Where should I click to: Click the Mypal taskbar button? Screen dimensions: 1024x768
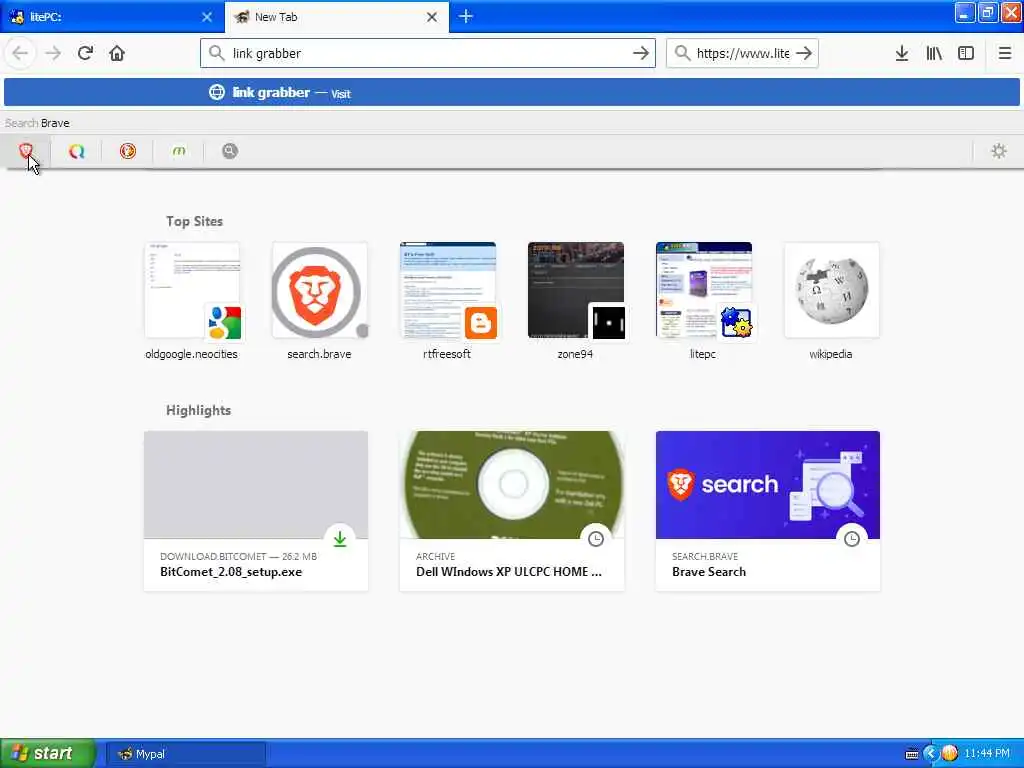[186, 754]
